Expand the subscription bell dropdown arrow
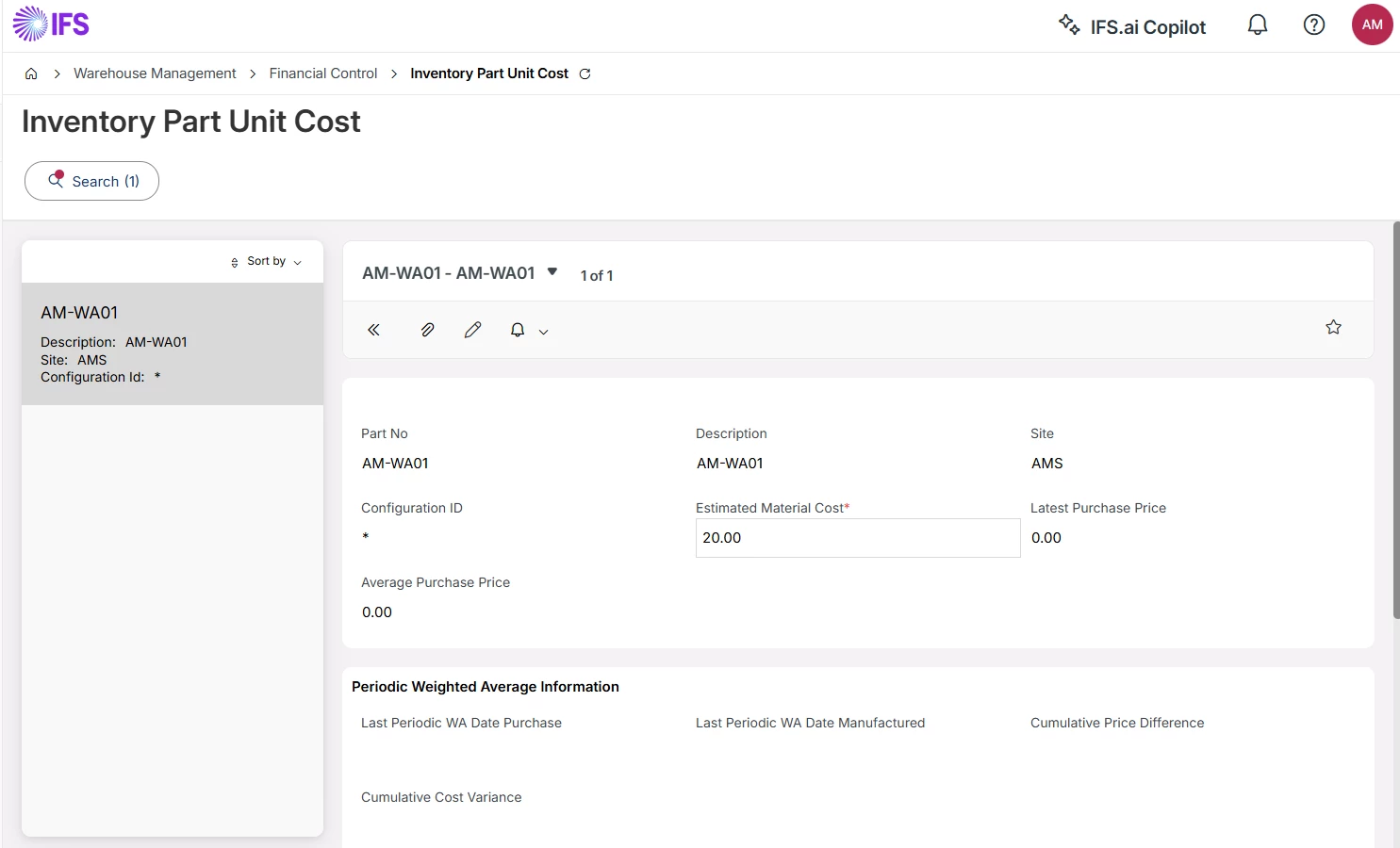 coord(543,332)
